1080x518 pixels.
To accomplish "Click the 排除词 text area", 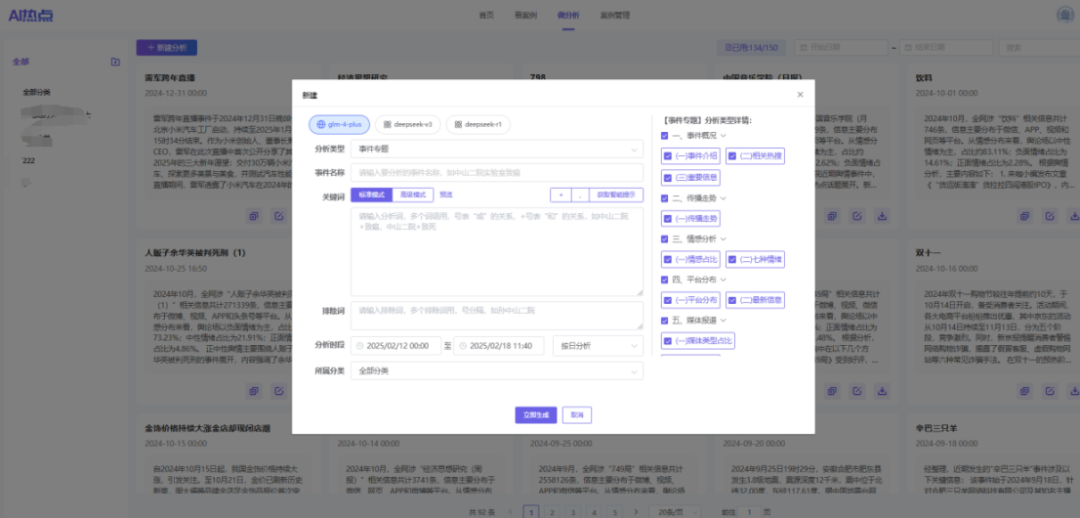I will 497,315.
